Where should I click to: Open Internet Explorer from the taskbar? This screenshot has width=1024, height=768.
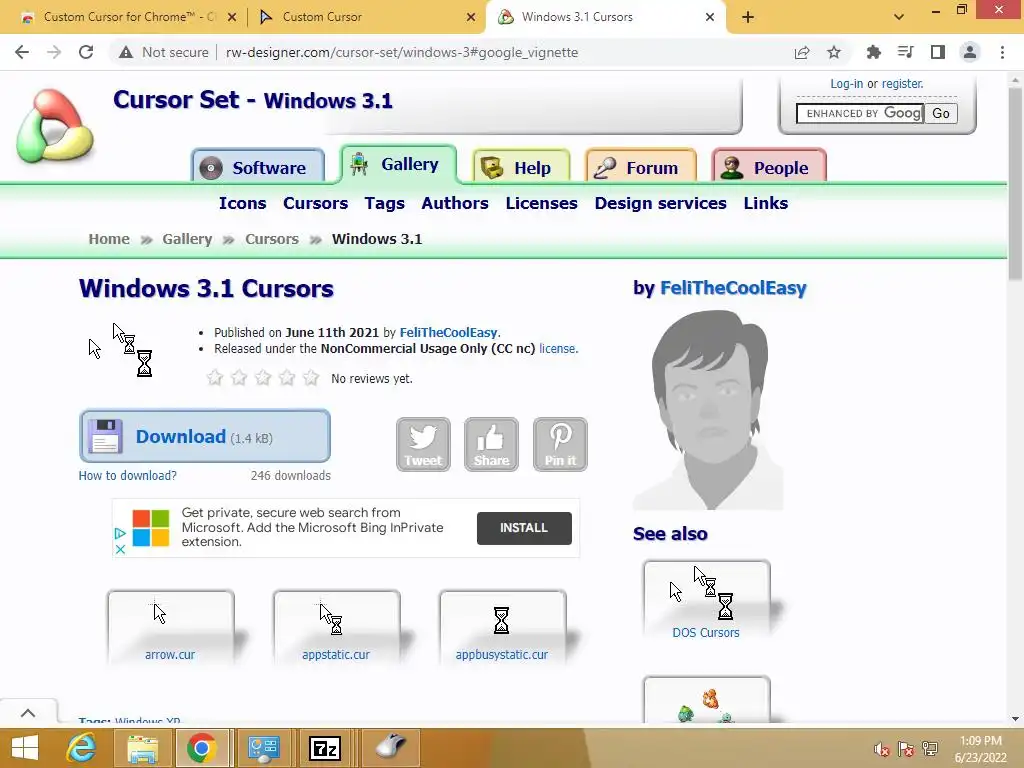tap(82, 748)
